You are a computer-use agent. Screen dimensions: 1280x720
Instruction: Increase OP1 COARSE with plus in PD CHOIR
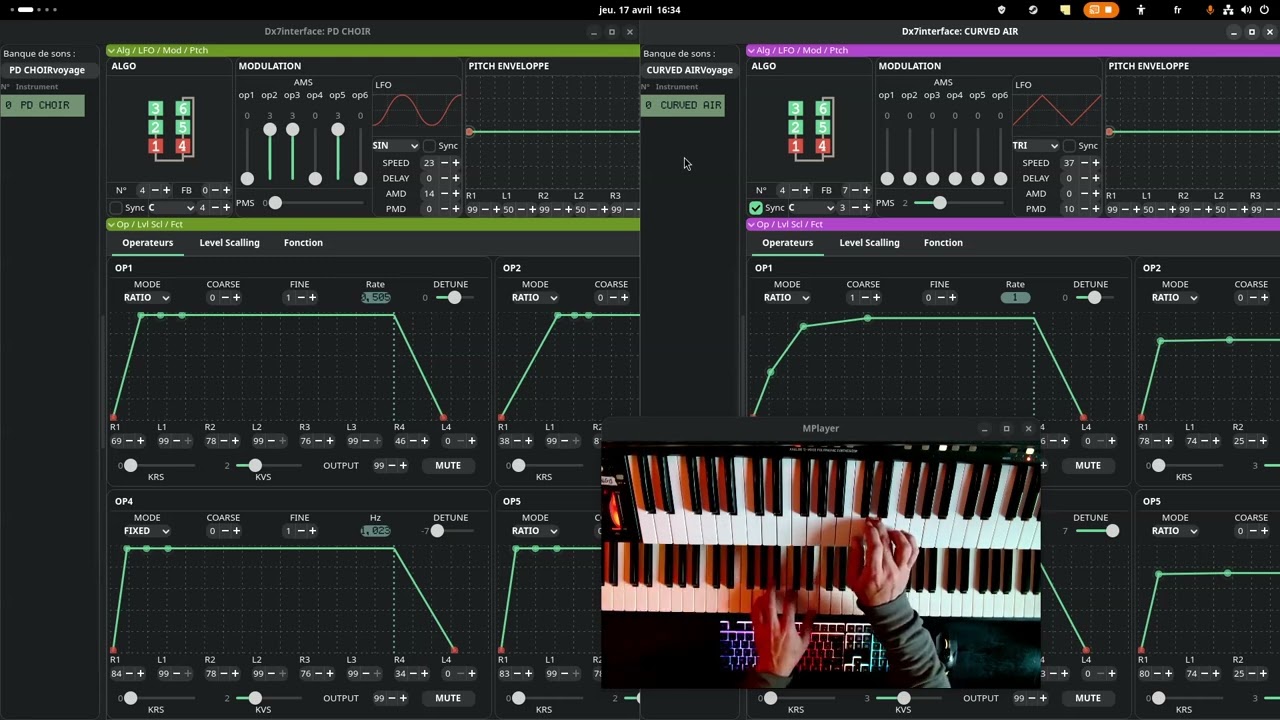click(236, 297)
